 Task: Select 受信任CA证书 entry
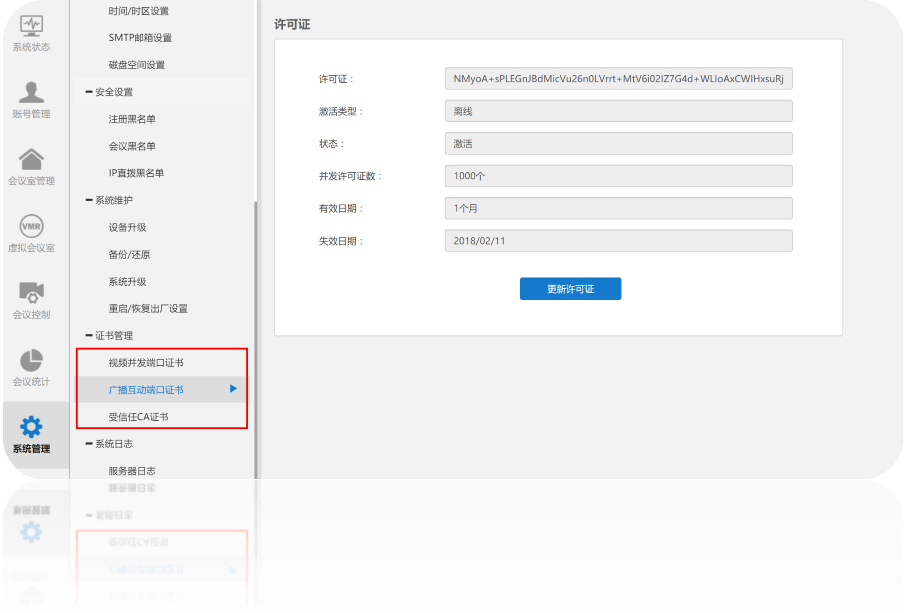(x=139, y=417)
